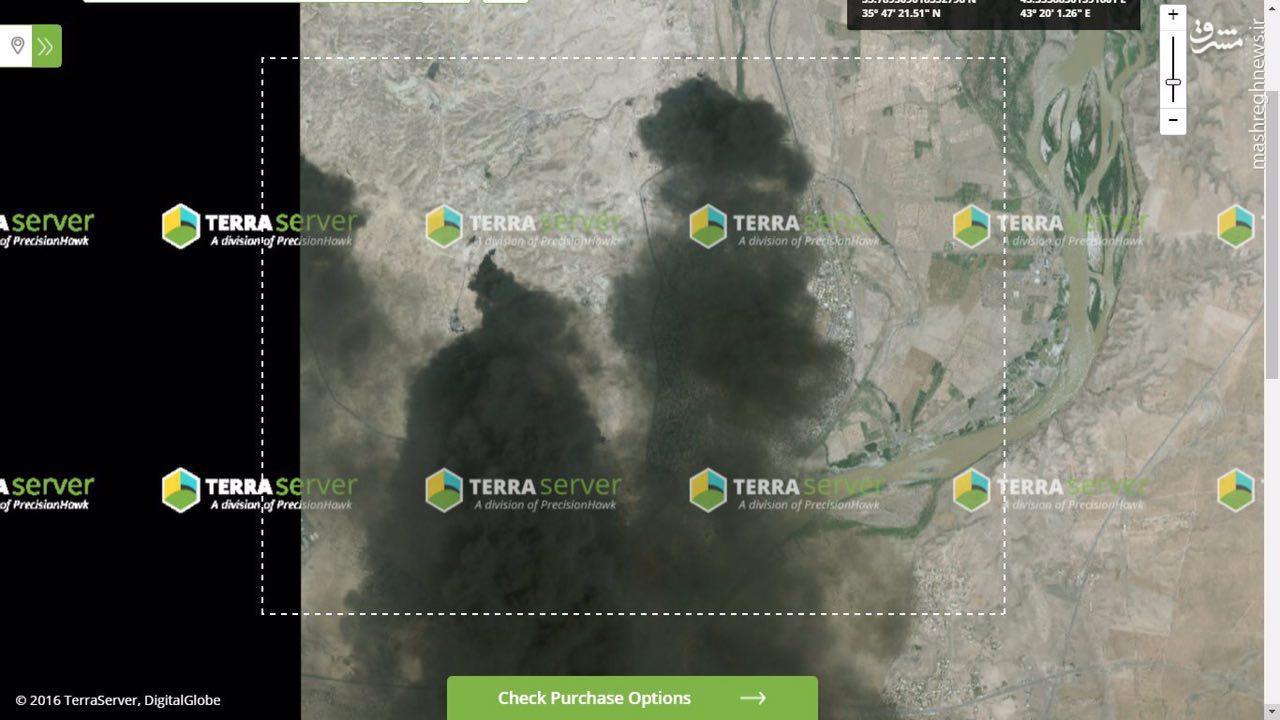This screenshot has width=1280, height=720.
Task: Expand the side panel with the double-chevron button
Action: (x=46, y=46)
